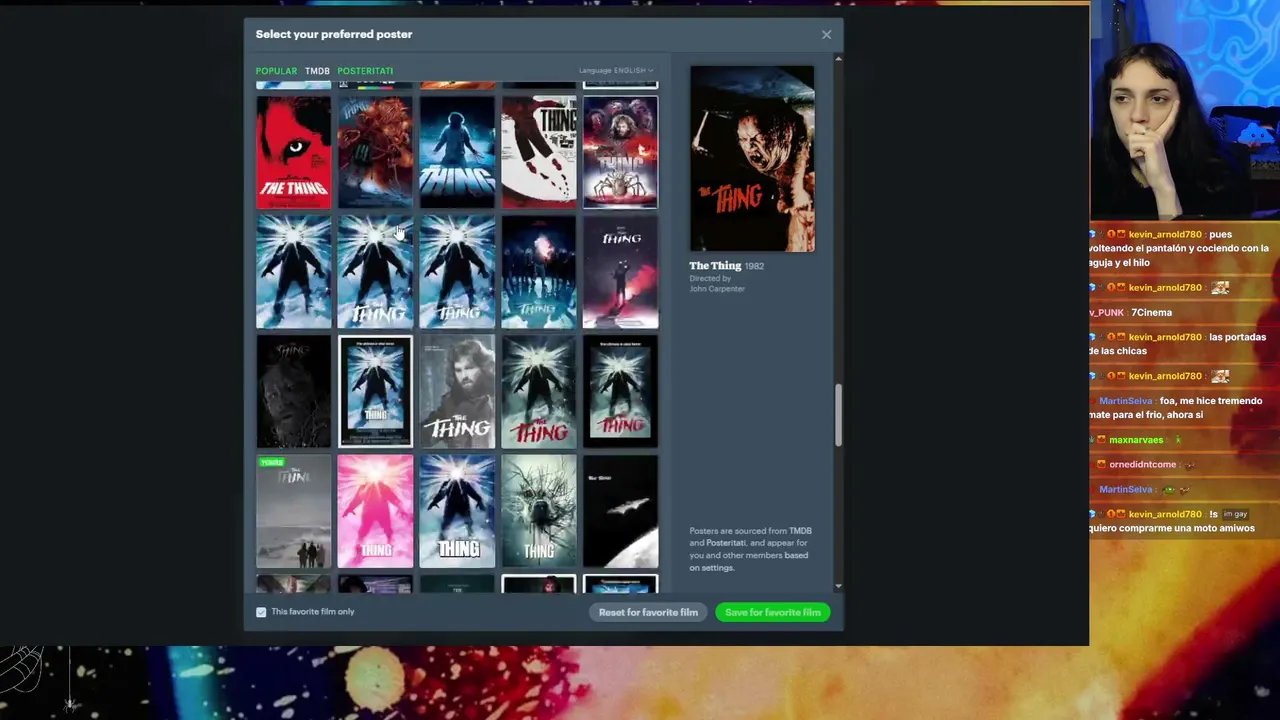Click the maxnarvaes username in chat

(1136, 440)
